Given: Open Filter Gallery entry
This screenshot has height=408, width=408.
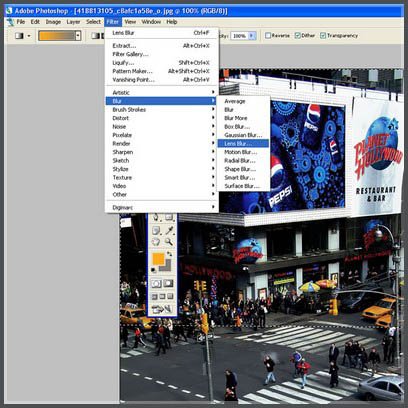Looking at the screenshot, I should [162, 54].
